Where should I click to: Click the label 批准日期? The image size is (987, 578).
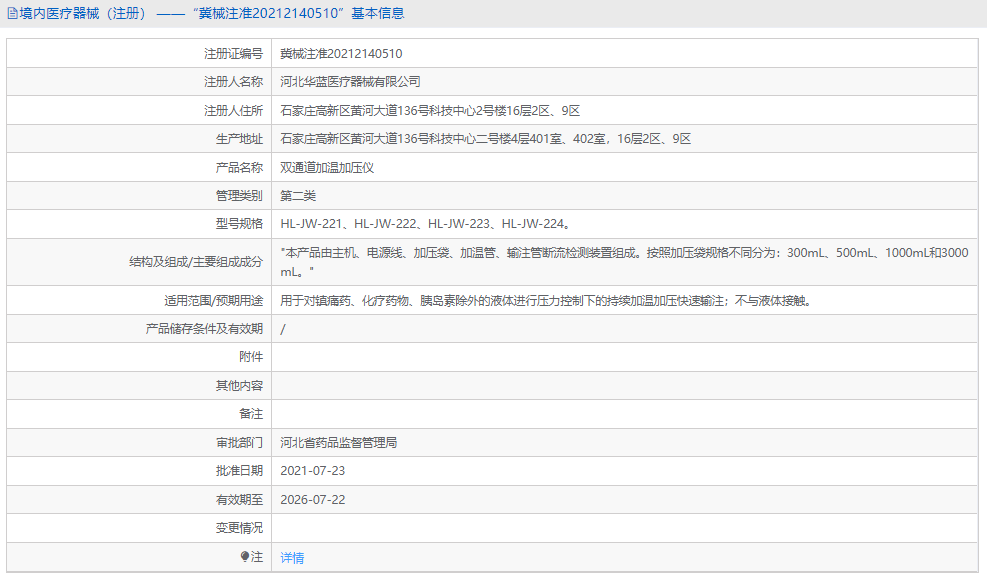pos(239,471)
